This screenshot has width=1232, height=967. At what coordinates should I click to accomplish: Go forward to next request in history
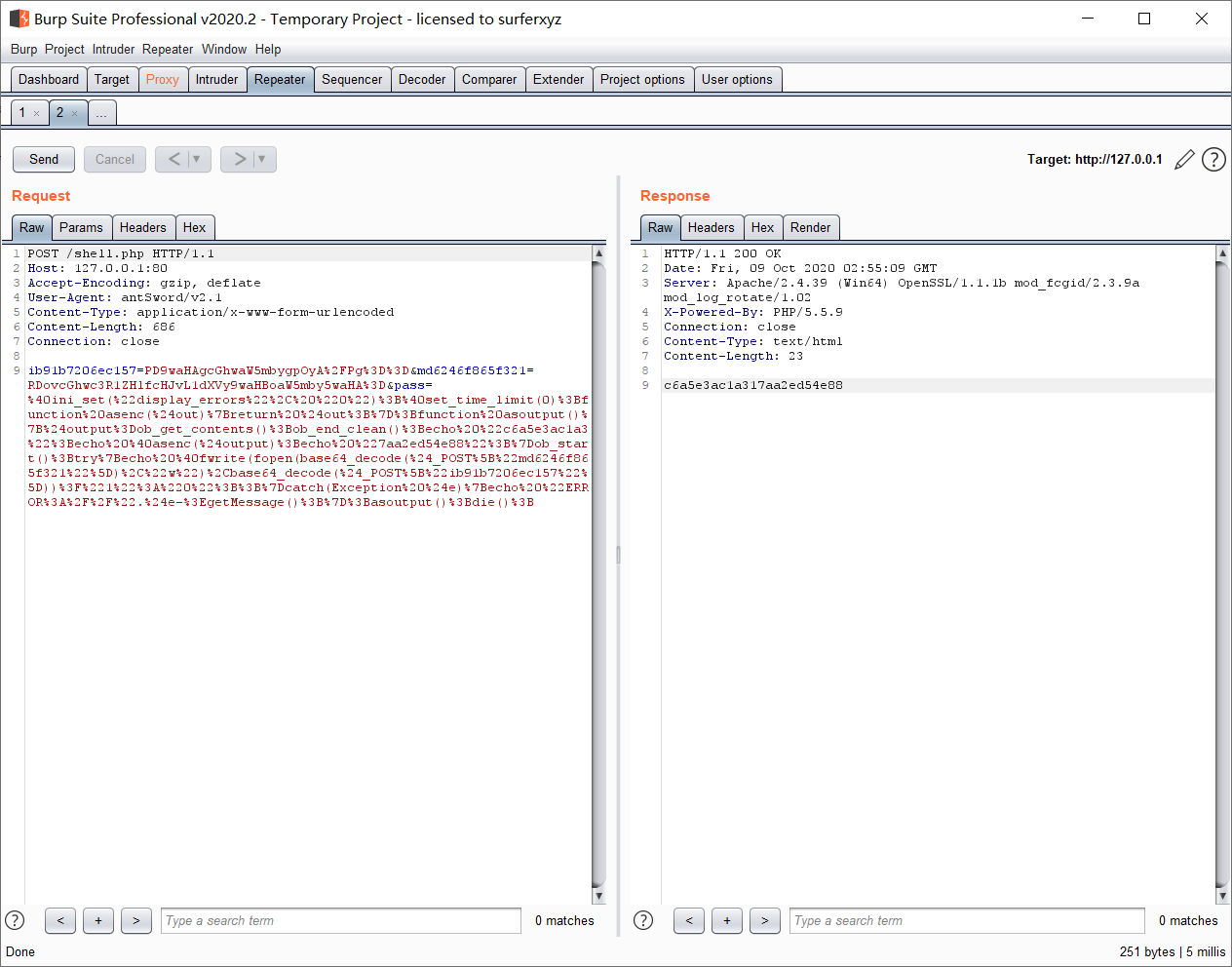tap(239, 159)
